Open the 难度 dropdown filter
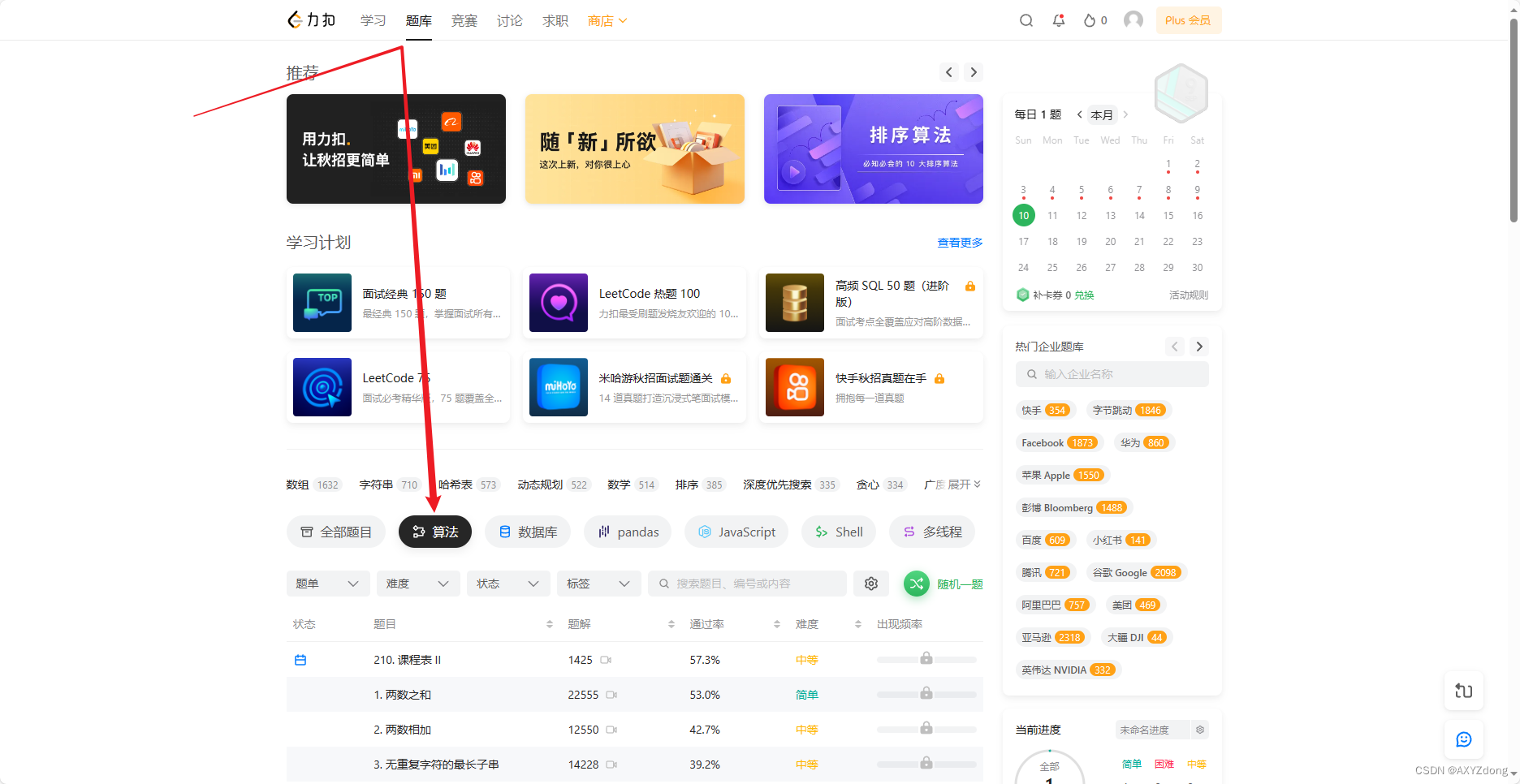Viewport: 1520px width, 784px height. pyautogui.click(x=418, y=584)
